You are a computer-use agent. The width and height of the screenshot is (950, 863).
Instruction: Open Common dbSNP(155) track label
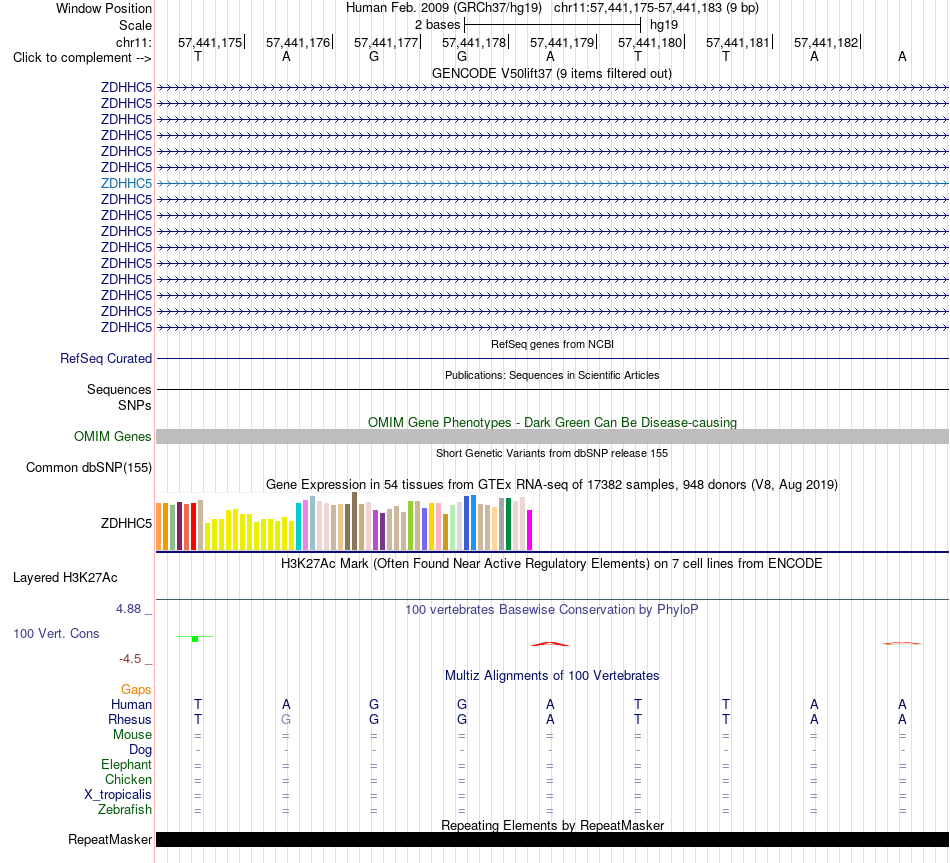coord(89,467)
